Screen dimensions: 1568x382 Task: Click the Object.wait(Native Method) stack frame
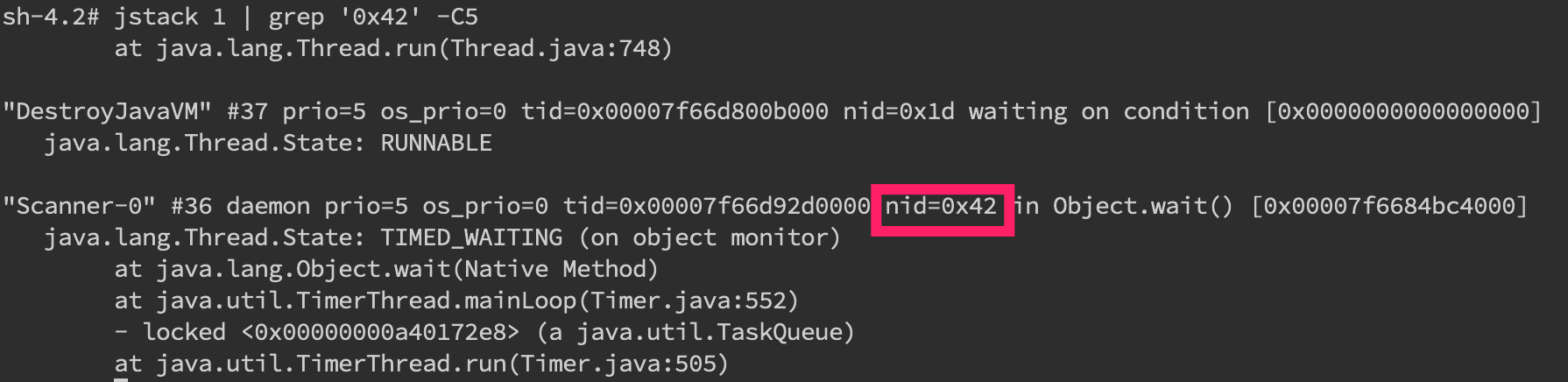click(x=386, y=269)
